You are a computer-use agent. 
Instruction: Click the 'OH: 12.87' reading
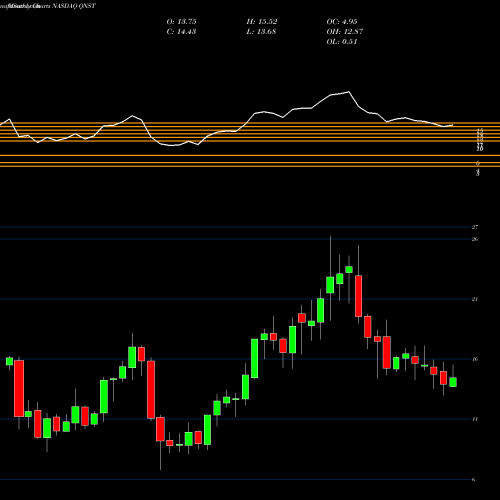click(x=345, y=32)
